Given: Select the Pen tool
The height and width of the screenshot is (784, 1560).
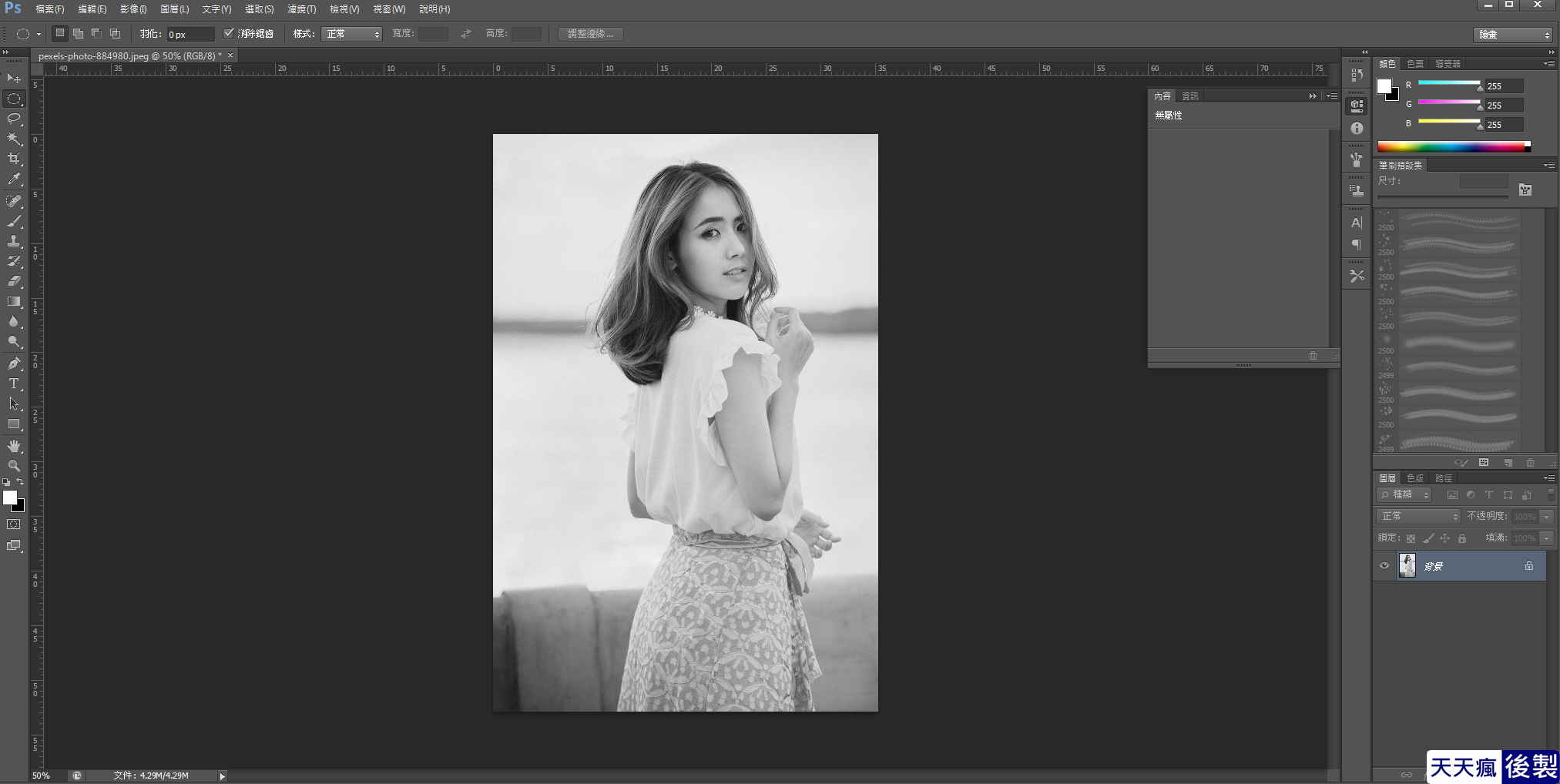Looking at the screenshot, I should [x=14, y=364].
